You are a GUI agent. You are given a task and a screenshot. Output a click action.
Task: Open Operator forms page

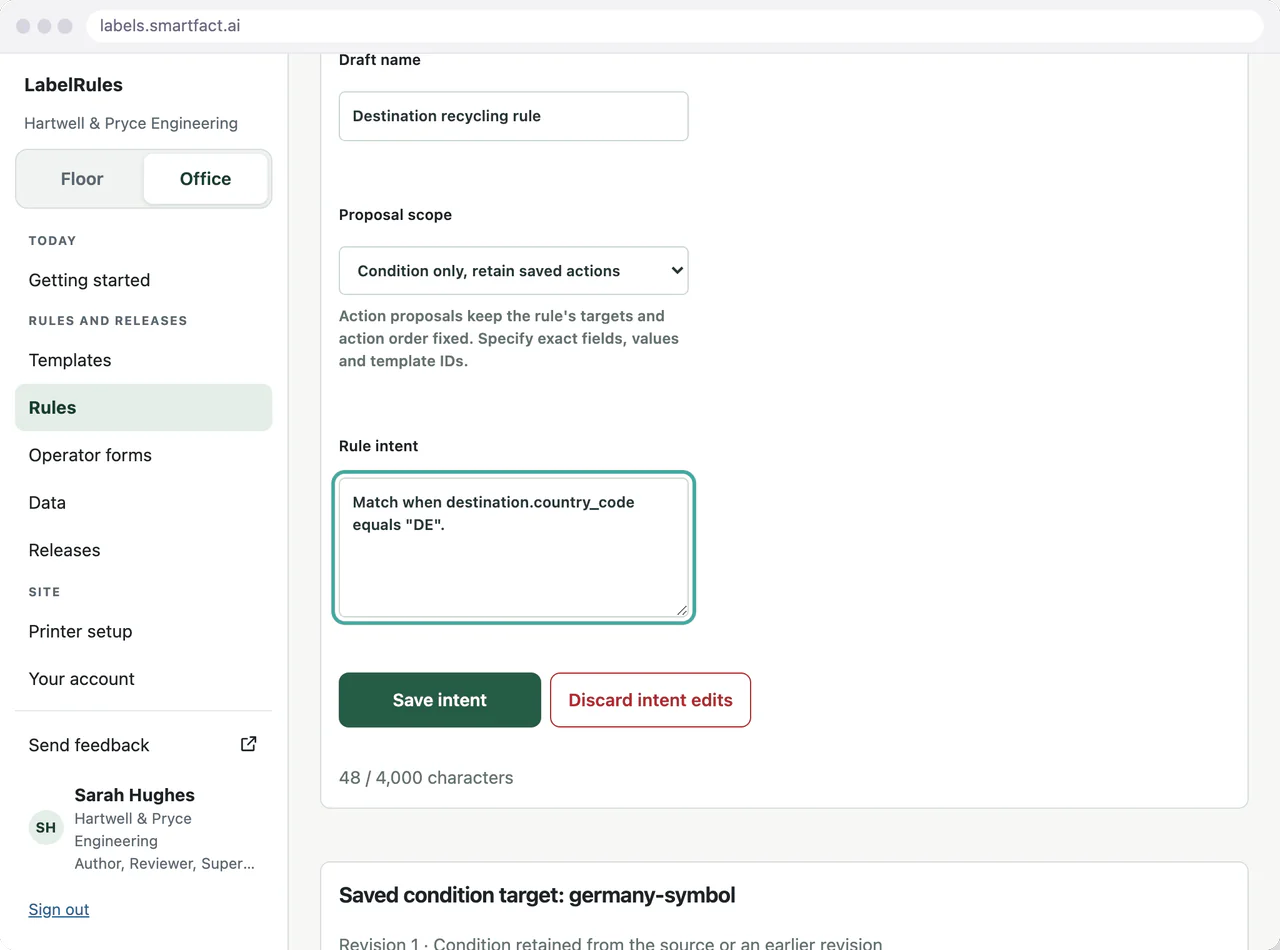(143, 455)
